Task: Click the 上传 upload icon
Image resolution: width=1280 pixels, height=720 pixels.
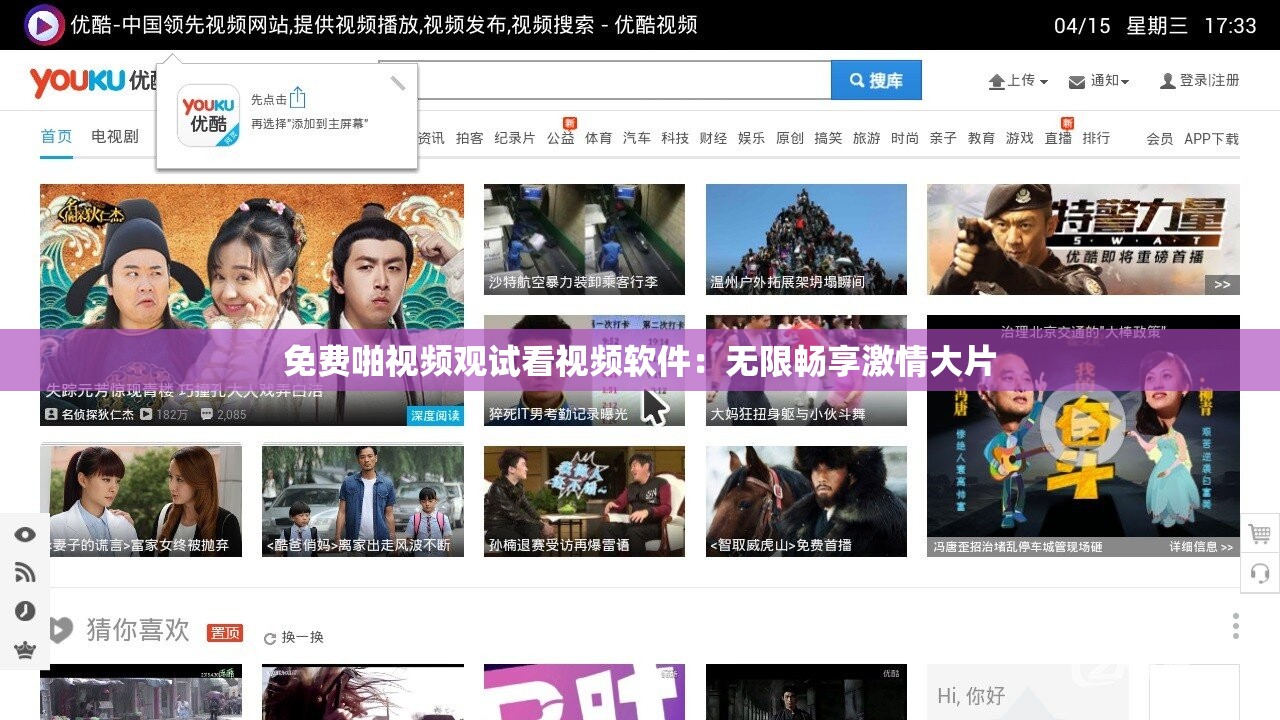Action: coord(999,80)
